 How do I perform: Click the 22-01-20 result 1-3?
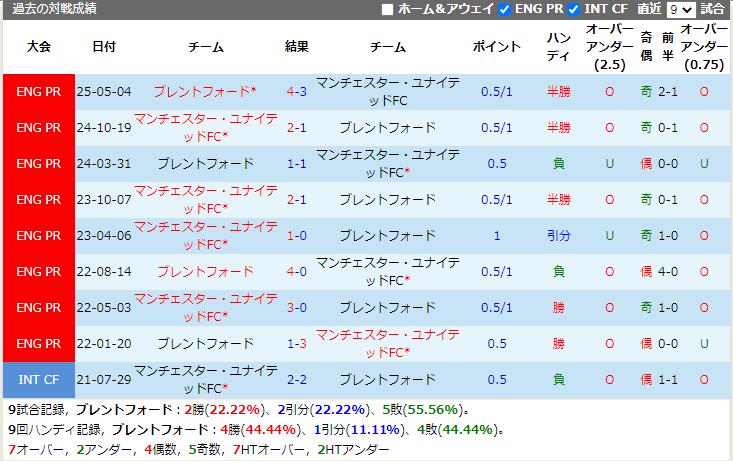coord(297,344)
